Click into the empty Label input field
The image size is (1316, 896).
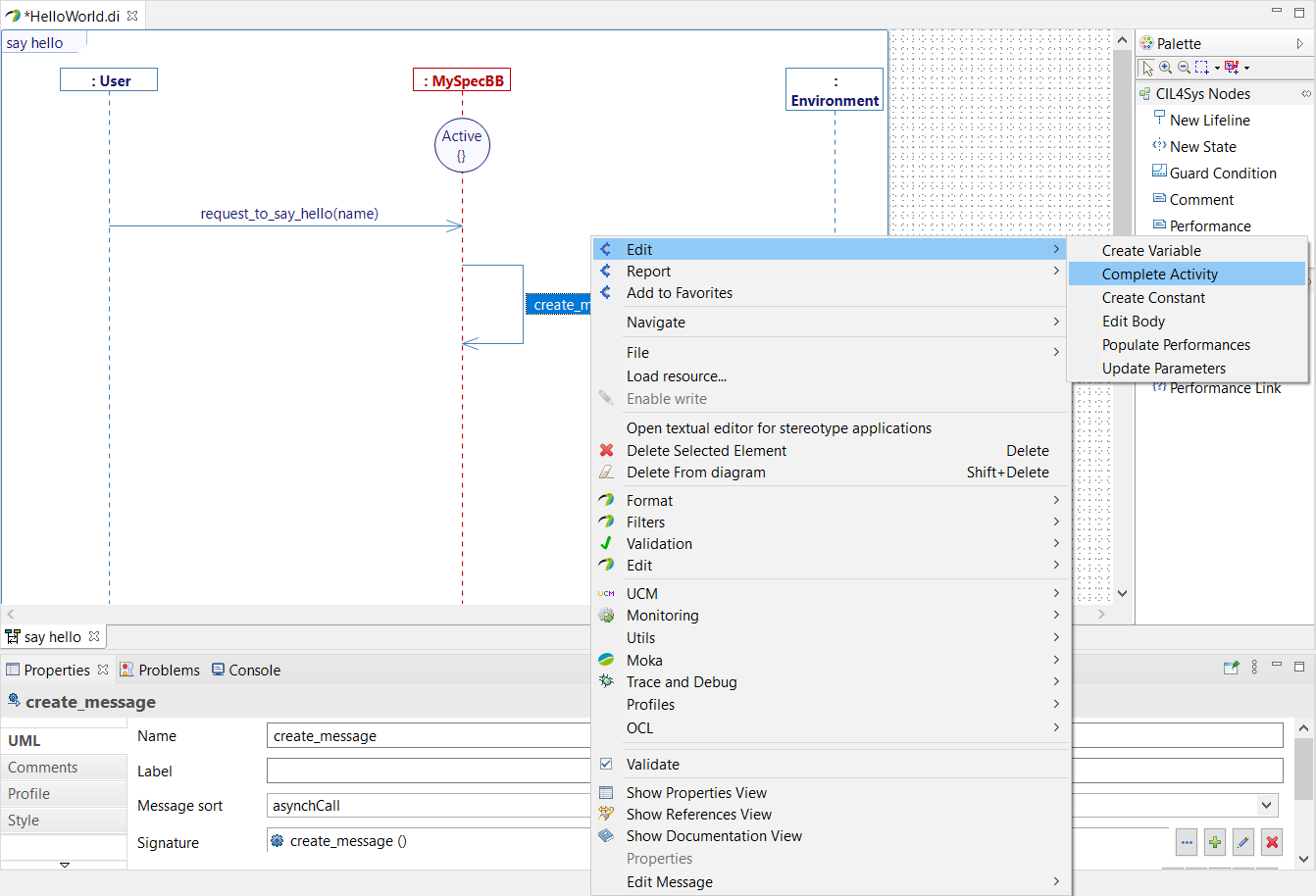coord(775,771)
